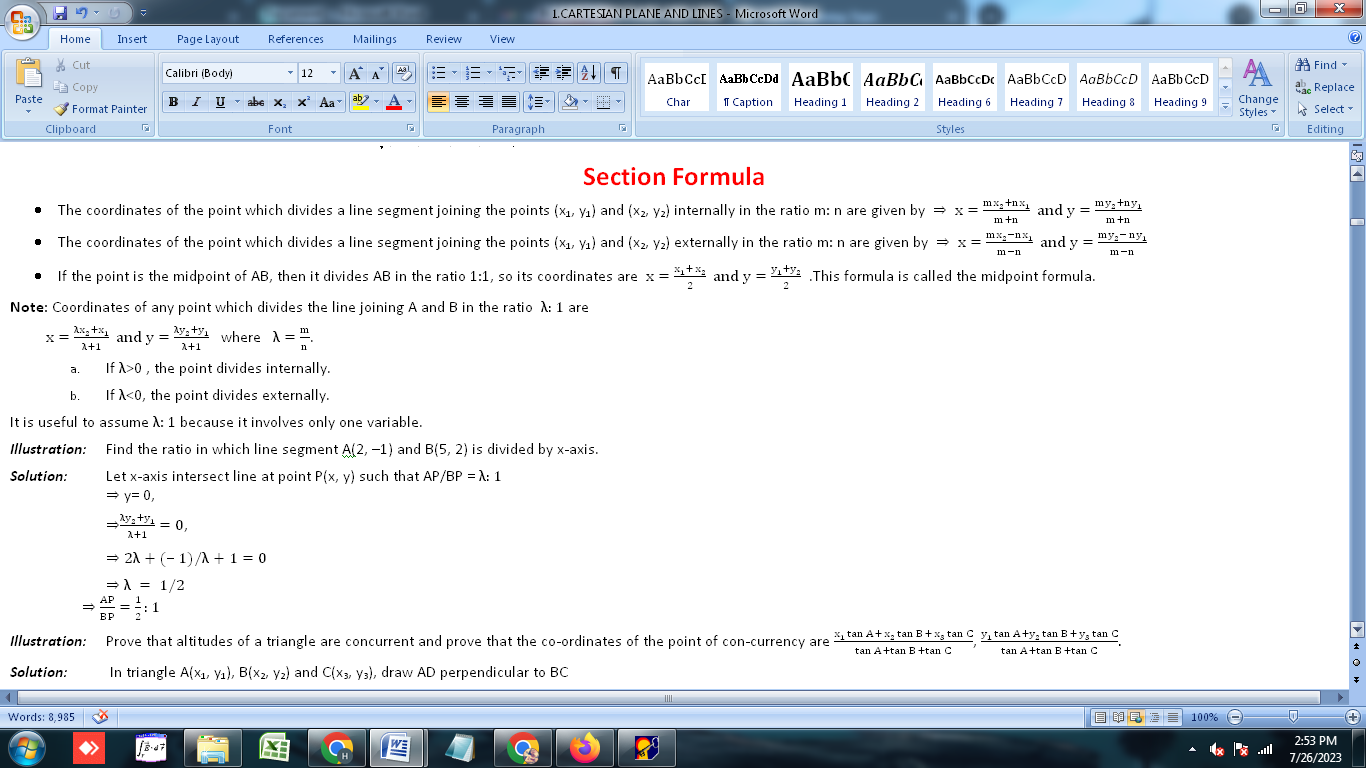This screenshot has height=768, width=1366.
Task: Switch to the Page Layout tab
Action: [208, 39]
